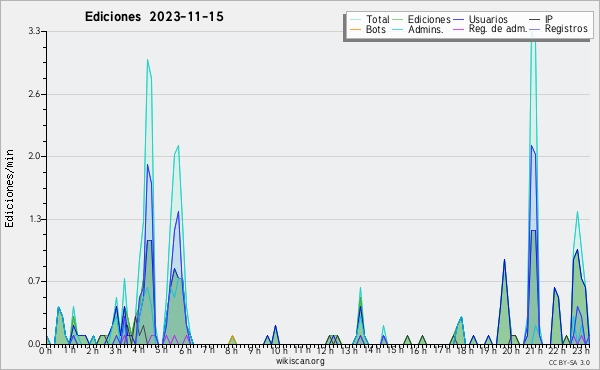
Task: Click the '13 h' x-axis label
Action: point(348,350)
